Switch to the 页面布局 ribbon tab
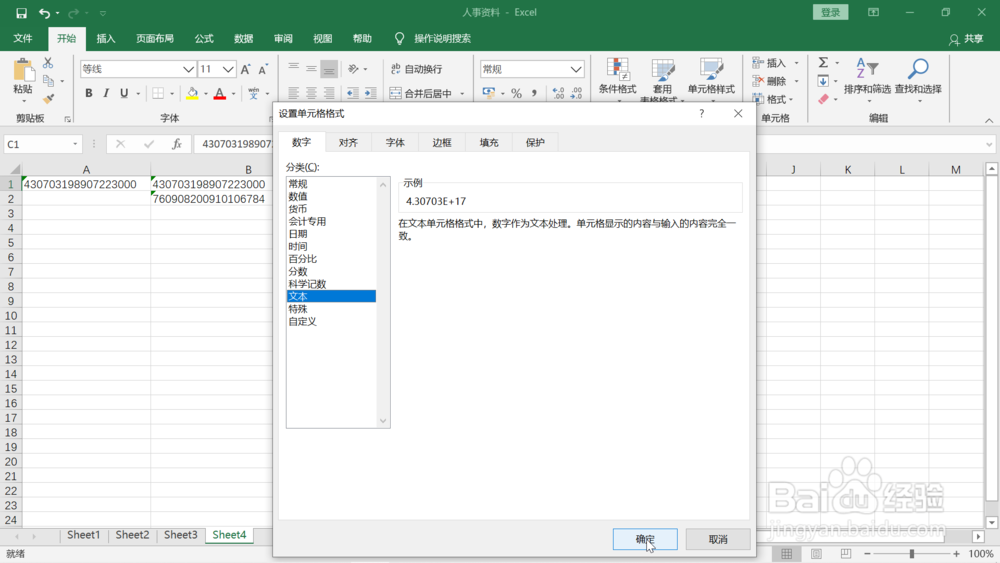Image resolution: width=1000 pixels, height=563 pixels. click(155, 38)
